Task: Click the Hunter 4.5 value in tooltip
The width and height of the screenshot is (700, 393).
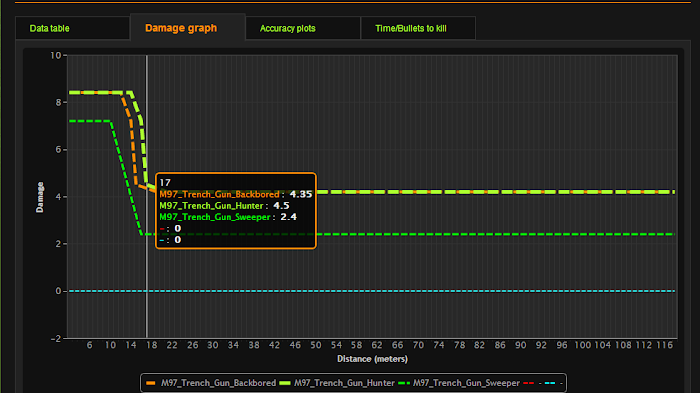Action: [281, 206]
